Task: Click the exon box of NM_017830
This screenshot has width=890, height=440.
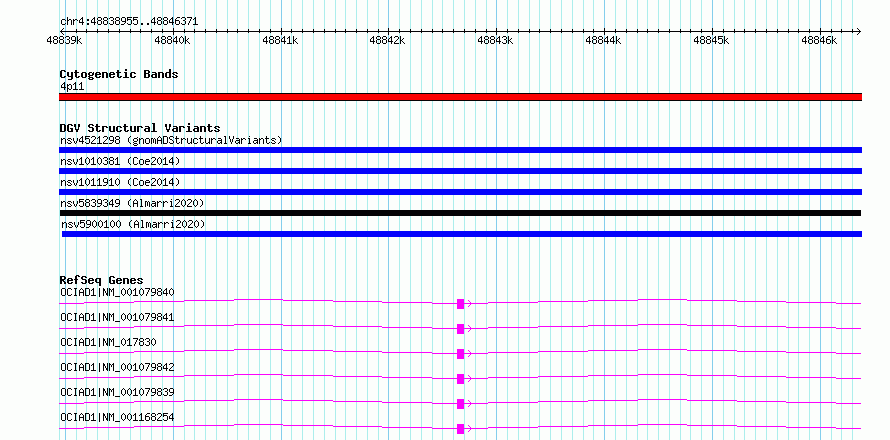Action: pyautogui.click(x=460, y=354)
